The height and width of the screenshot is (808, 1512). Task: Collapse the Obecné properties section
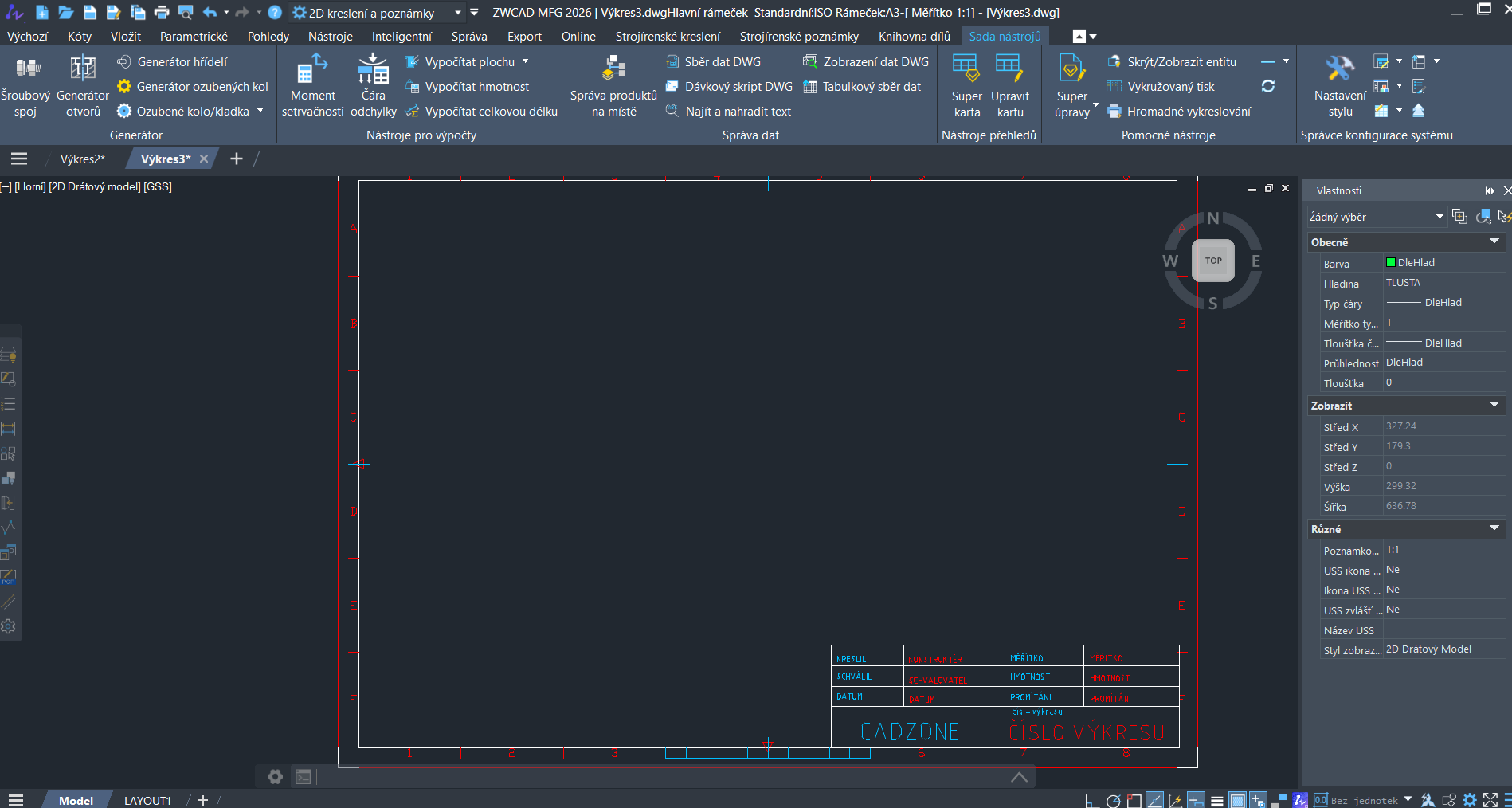pos(1494,241)
